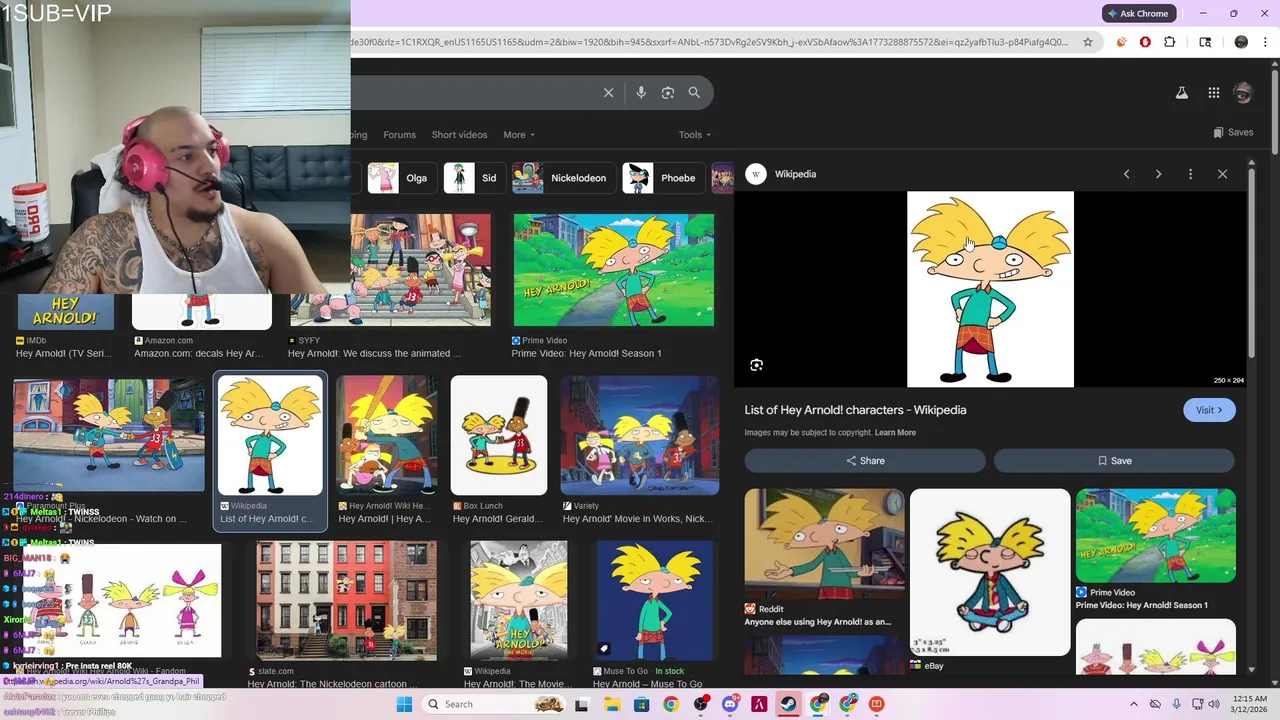Expand the More search filters menu

519,134
